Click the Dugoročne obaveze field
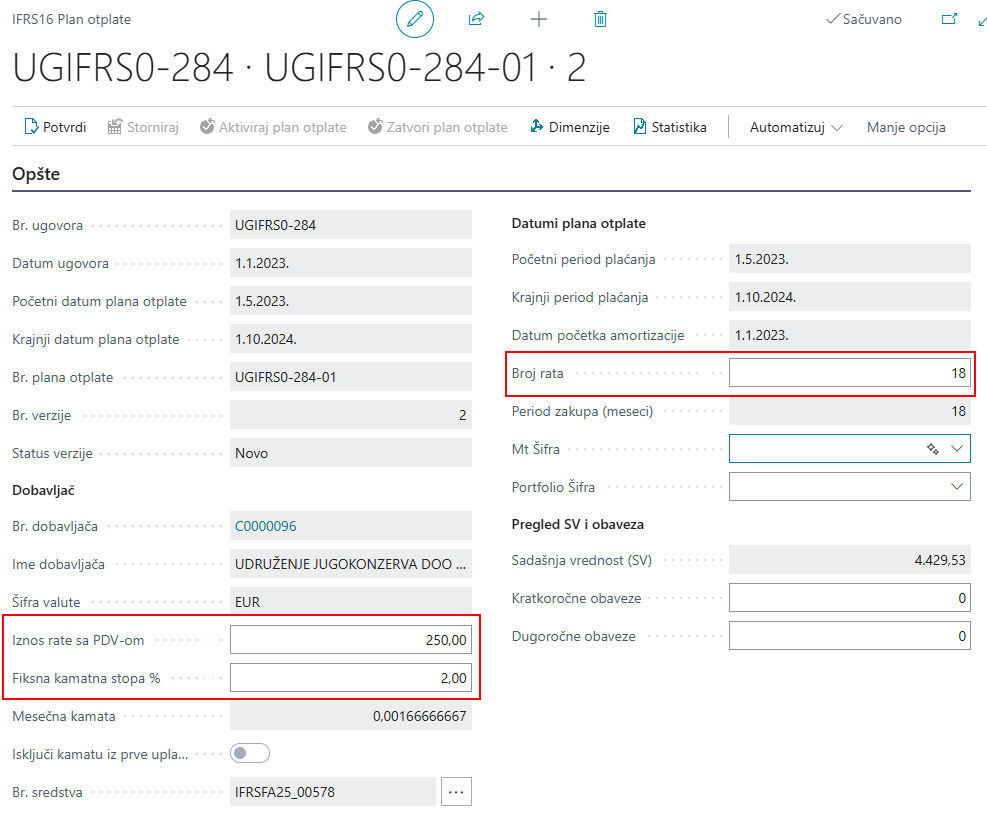 pyautogui.click(x=850, y=636)
